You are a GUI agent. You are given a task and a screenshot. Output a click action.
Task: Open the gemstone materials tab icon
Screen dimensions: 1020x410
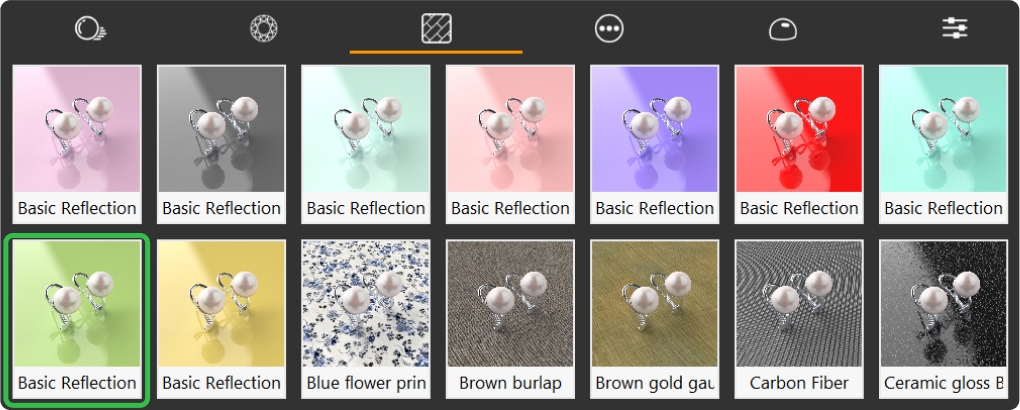263,29
